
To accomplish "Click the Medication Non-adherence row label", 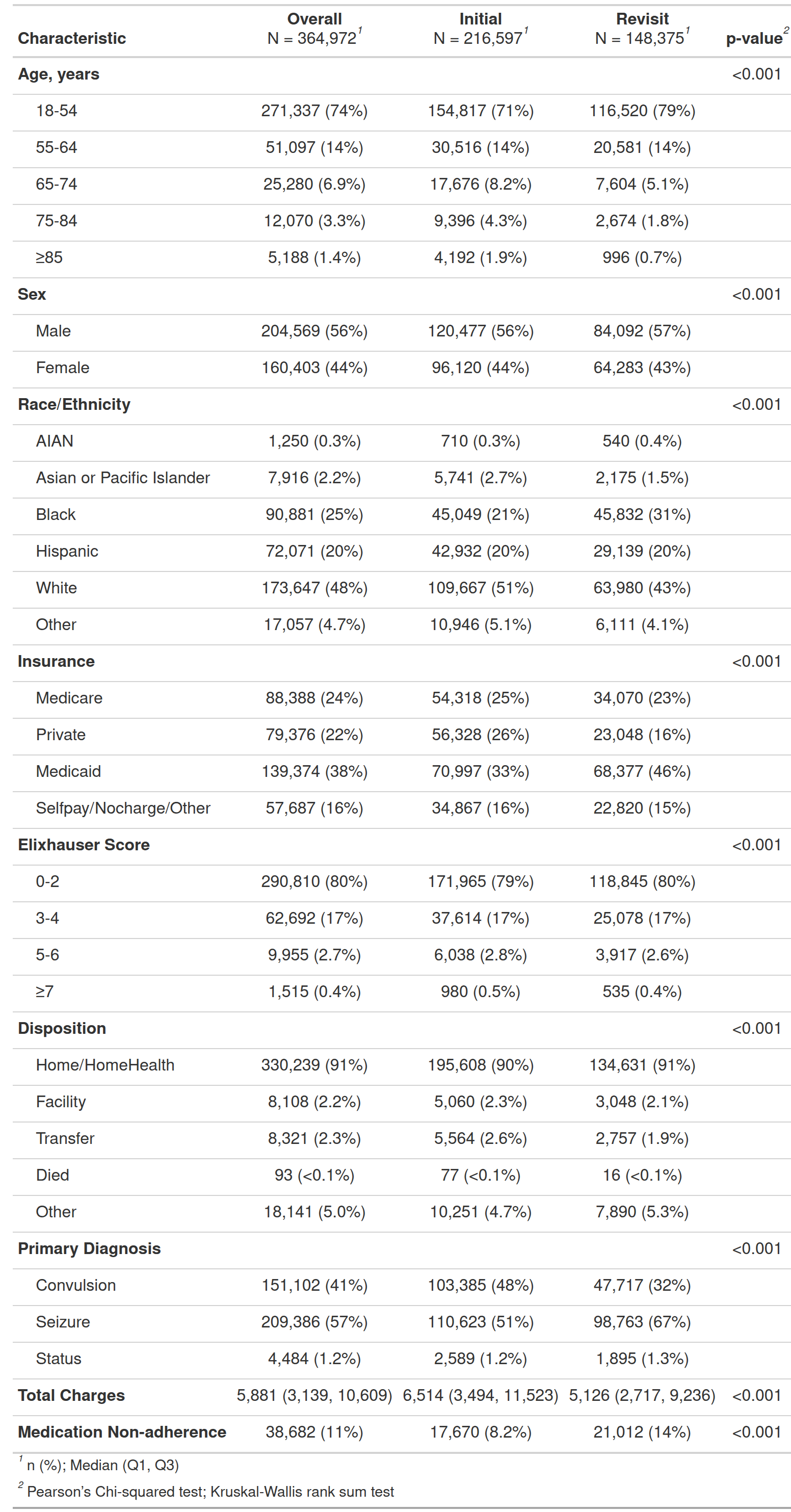I will coord(122,1432).
